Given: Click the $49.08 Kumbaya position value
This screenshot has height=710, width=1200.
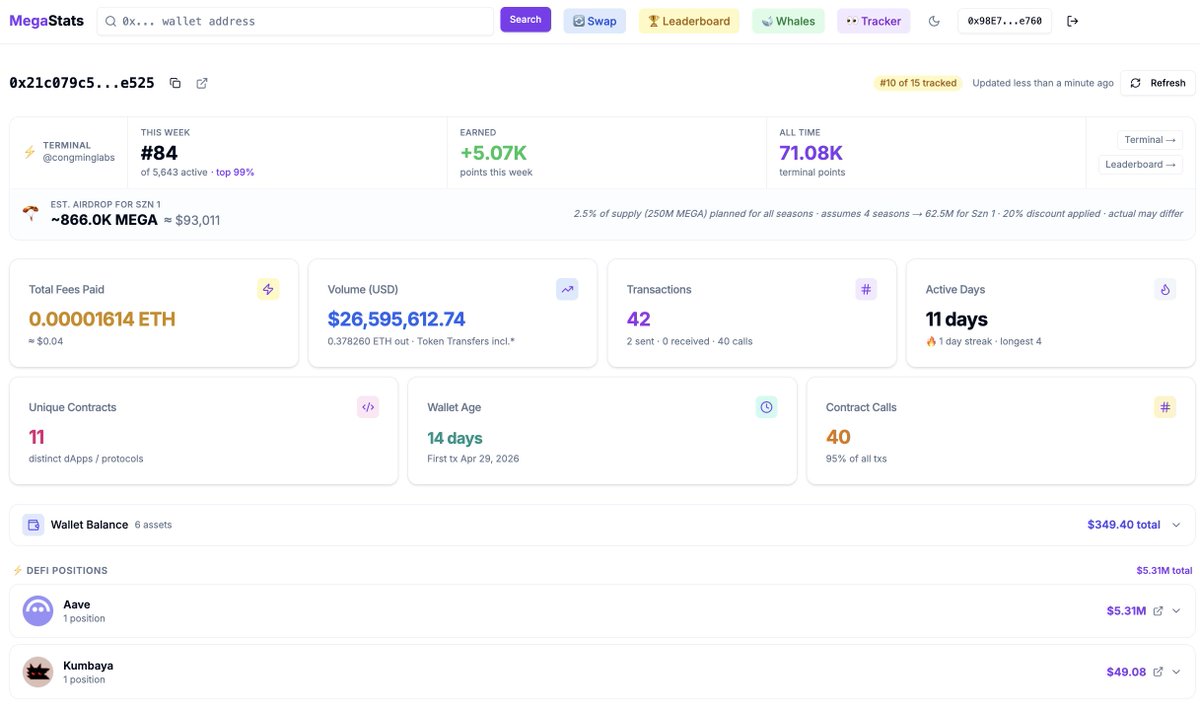Looking at the screenshot, I should 1126,672.
